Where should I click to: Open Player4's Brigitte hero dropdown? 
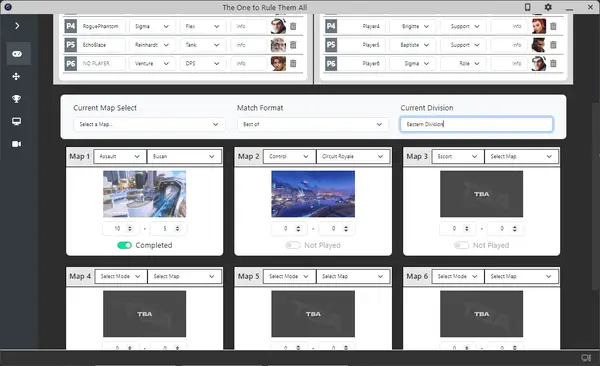tap(412, 26)
